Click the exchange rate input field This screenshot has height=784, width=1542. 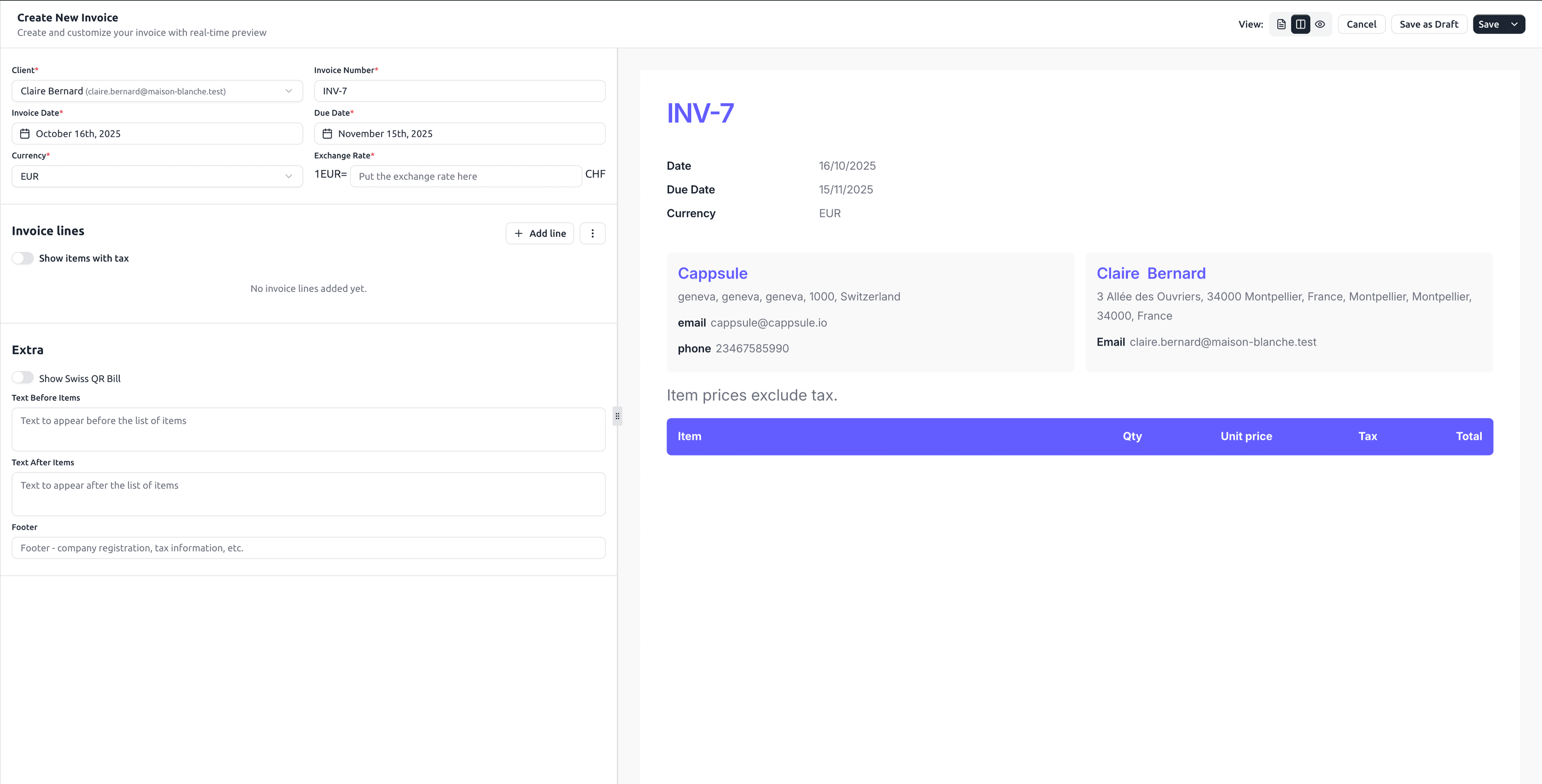point(466,176)
